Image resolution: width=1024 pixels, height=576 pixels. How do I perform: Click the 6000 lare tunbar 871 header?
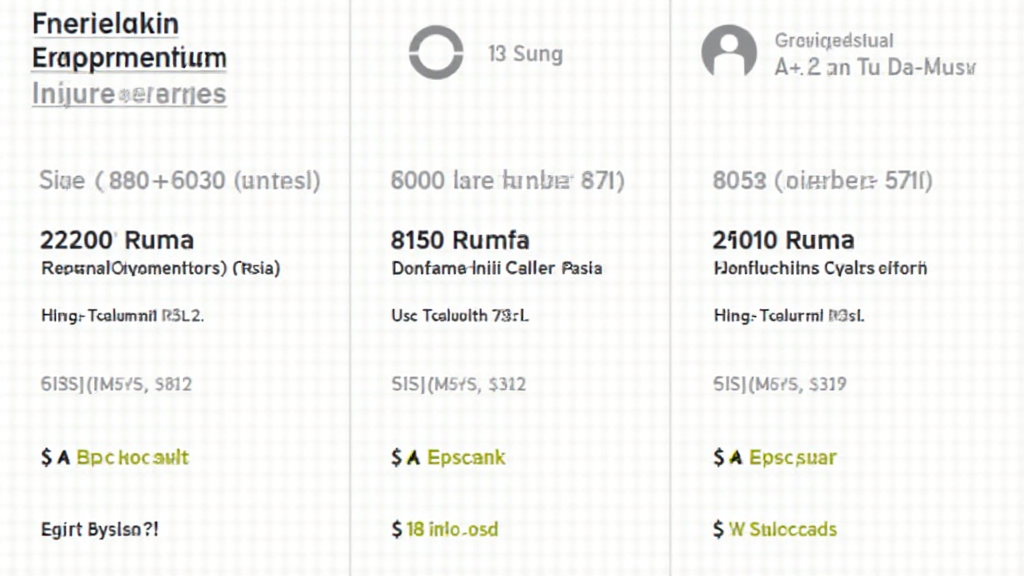pyautogui.click(x=507, y=181)
